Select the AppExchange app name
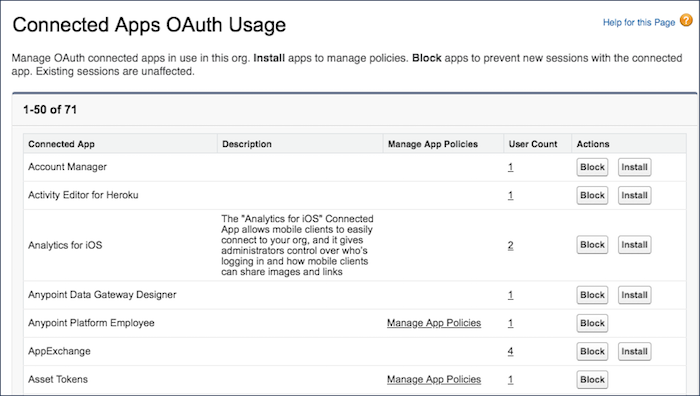 click(59, 351)
